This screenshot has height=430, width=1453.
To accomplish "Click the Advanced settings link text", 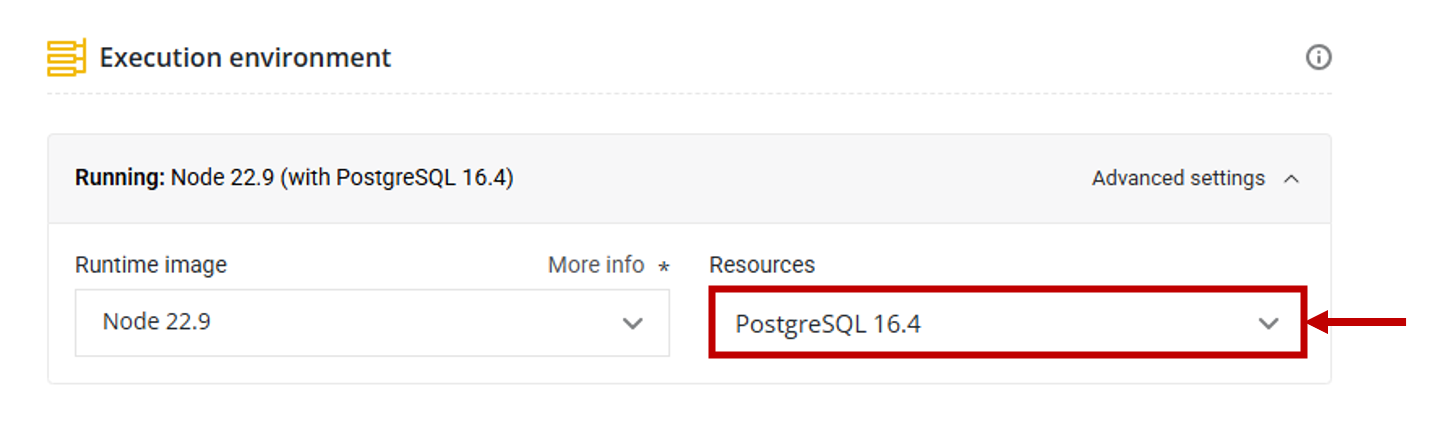I will (1178, 179).
